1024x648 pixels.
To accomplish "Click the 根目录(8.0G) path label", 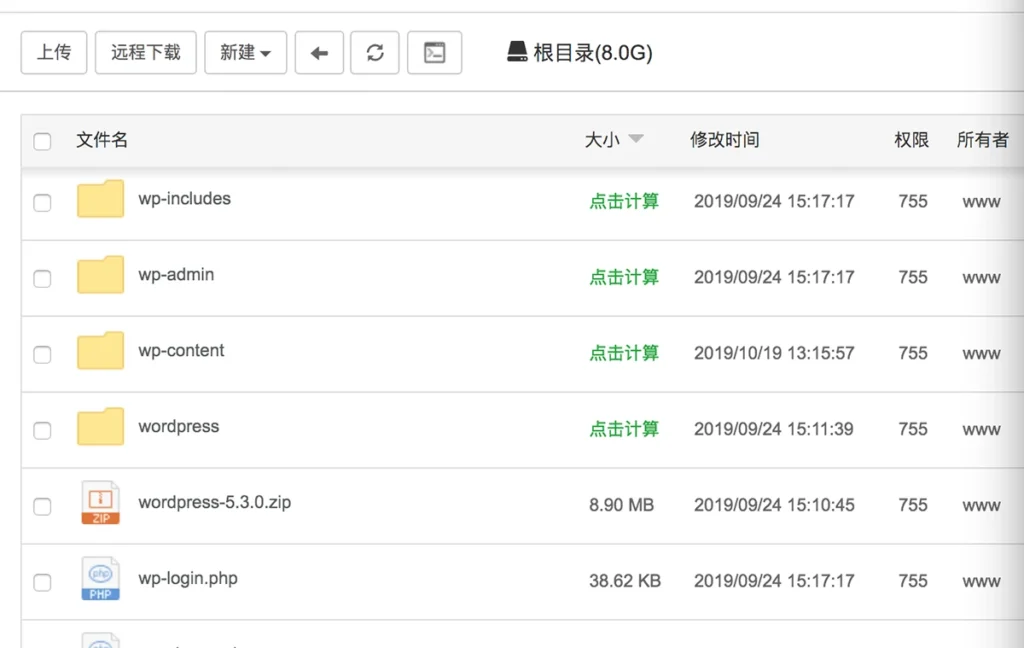I will click(x=592, y=52).
